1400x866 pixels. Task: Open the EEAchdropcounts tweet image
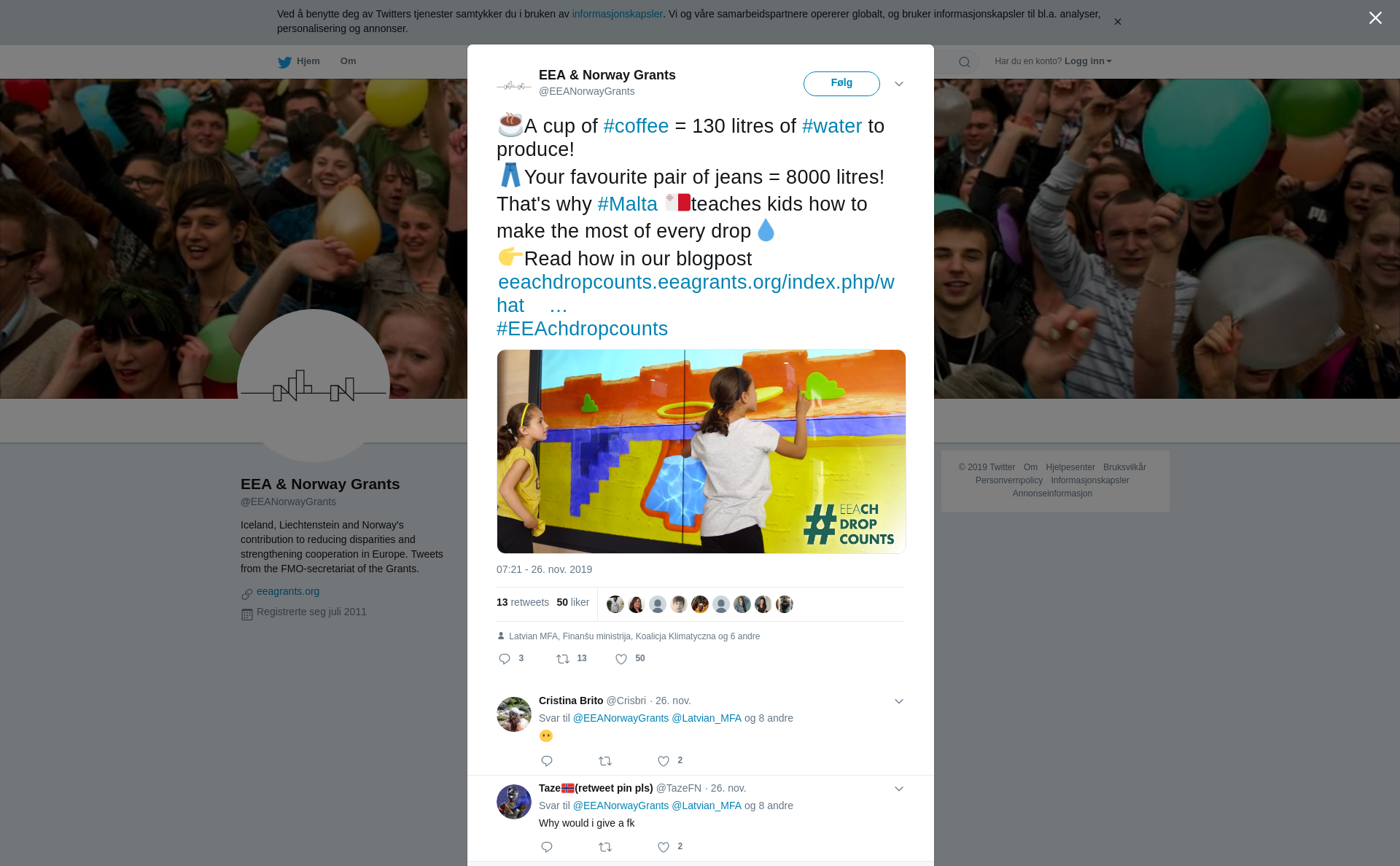pyautogui.click(x=701, y=451)
